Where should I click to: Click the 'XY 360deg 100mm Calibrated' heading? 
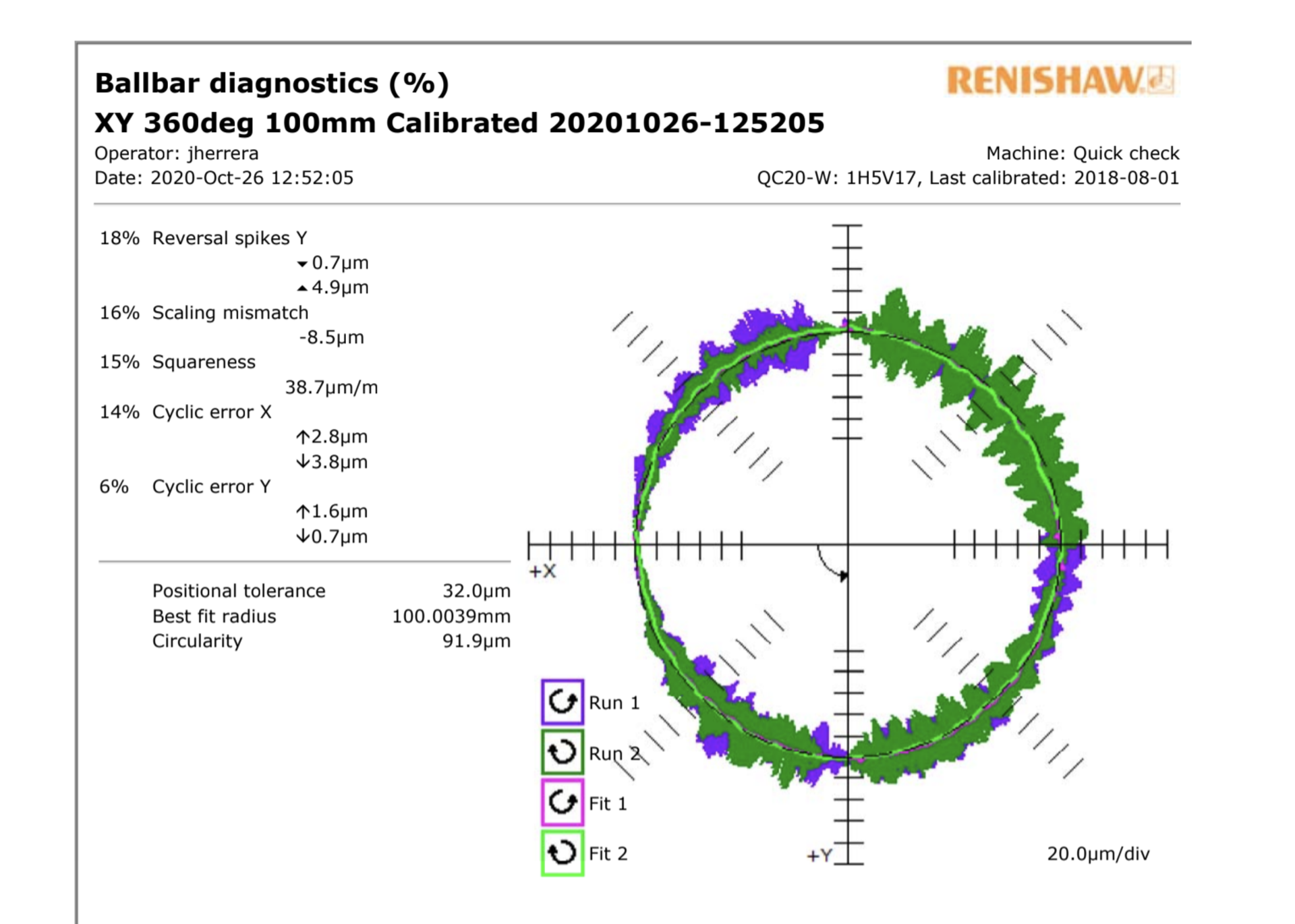pos(316,123)
